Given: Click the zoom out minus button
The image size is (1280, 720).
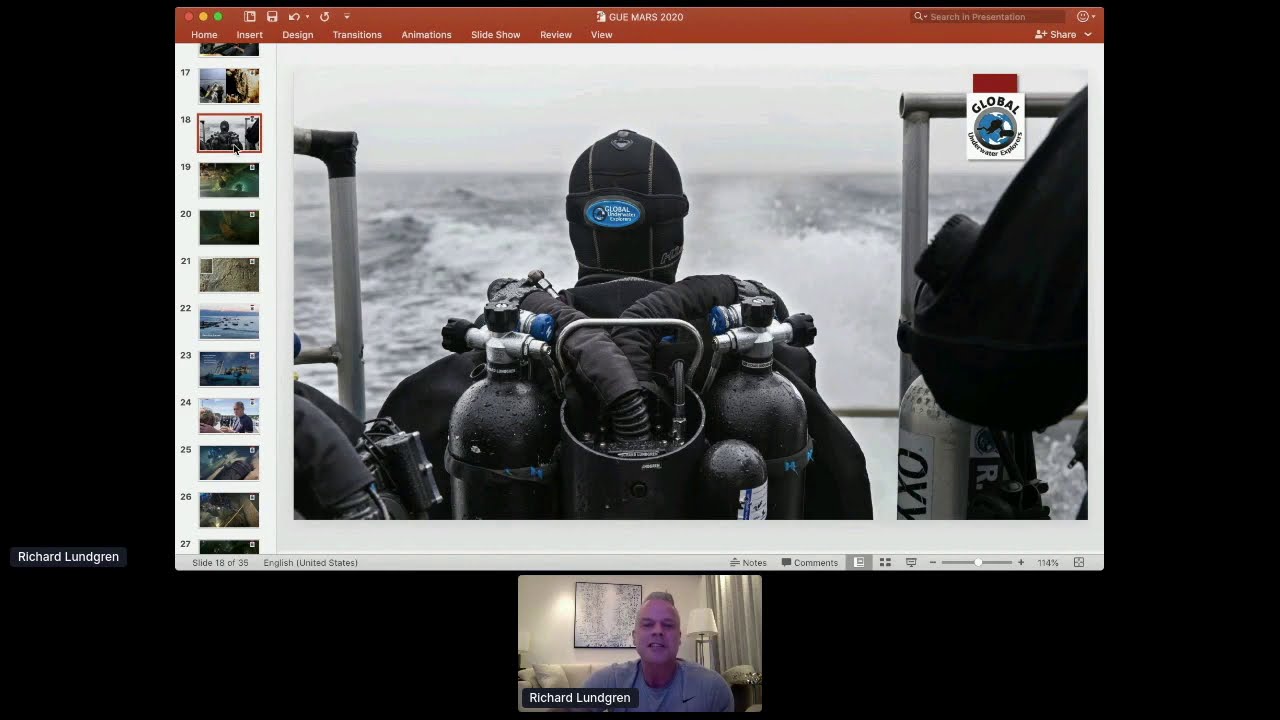Looking at the screenshot, I should [933, 563].
